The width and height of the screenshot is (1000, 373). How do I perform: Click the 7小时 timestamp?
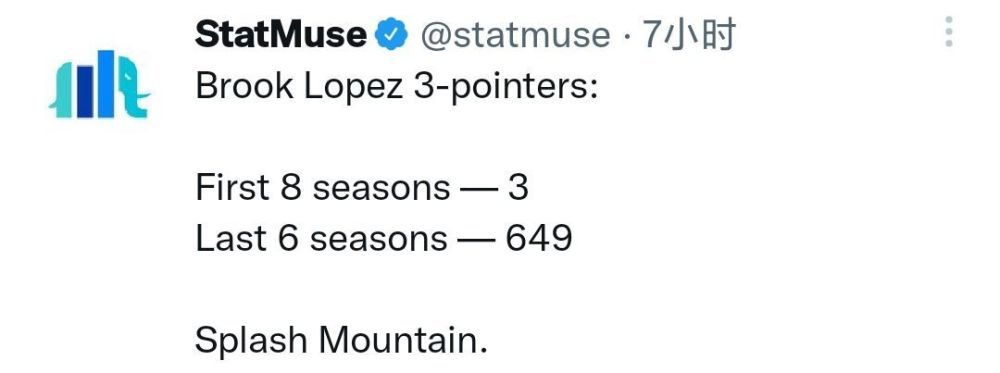pos(688,34)
